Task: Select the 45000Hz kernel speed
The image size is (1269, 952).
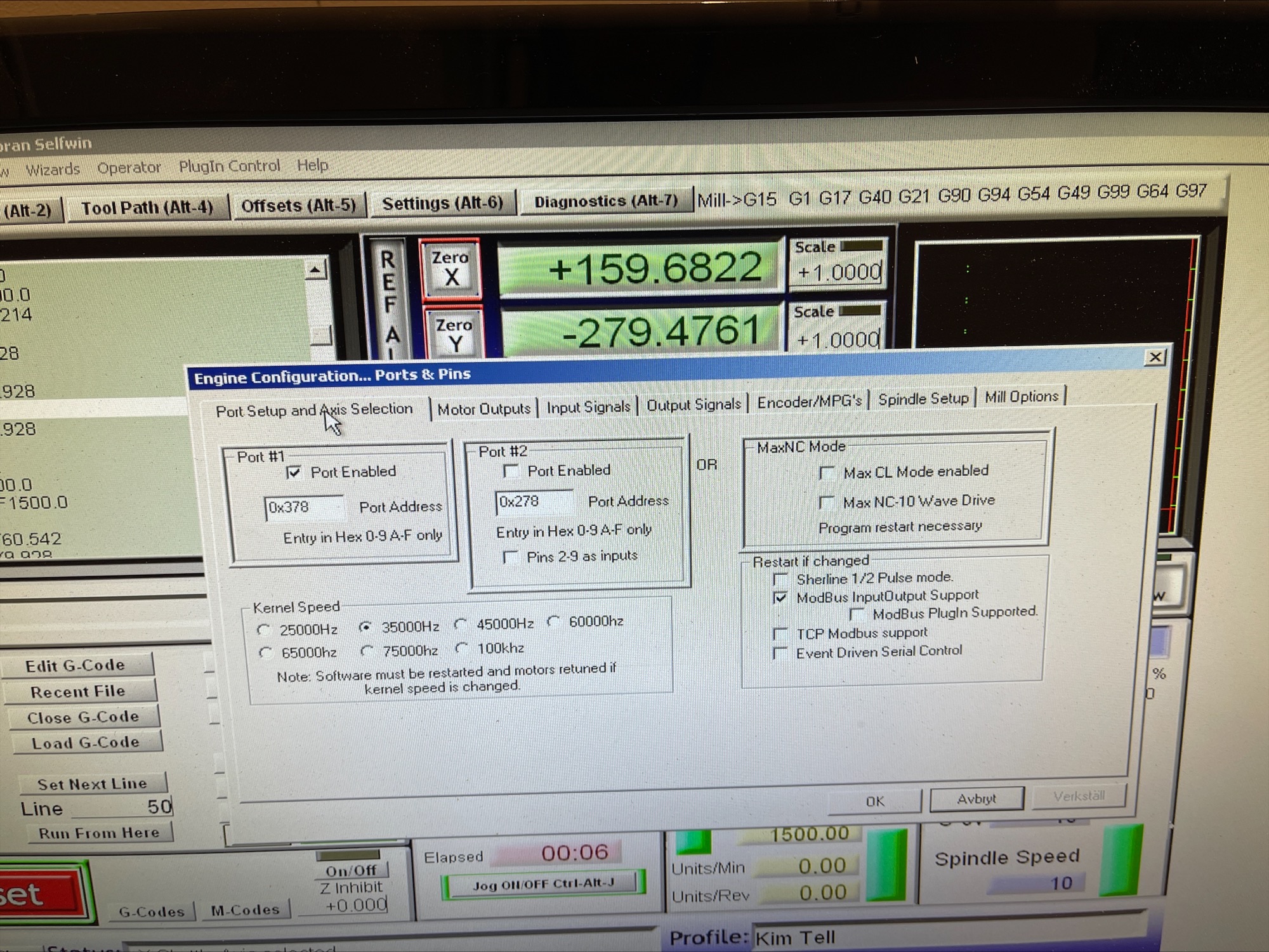Action: click(x=461, y=625)
